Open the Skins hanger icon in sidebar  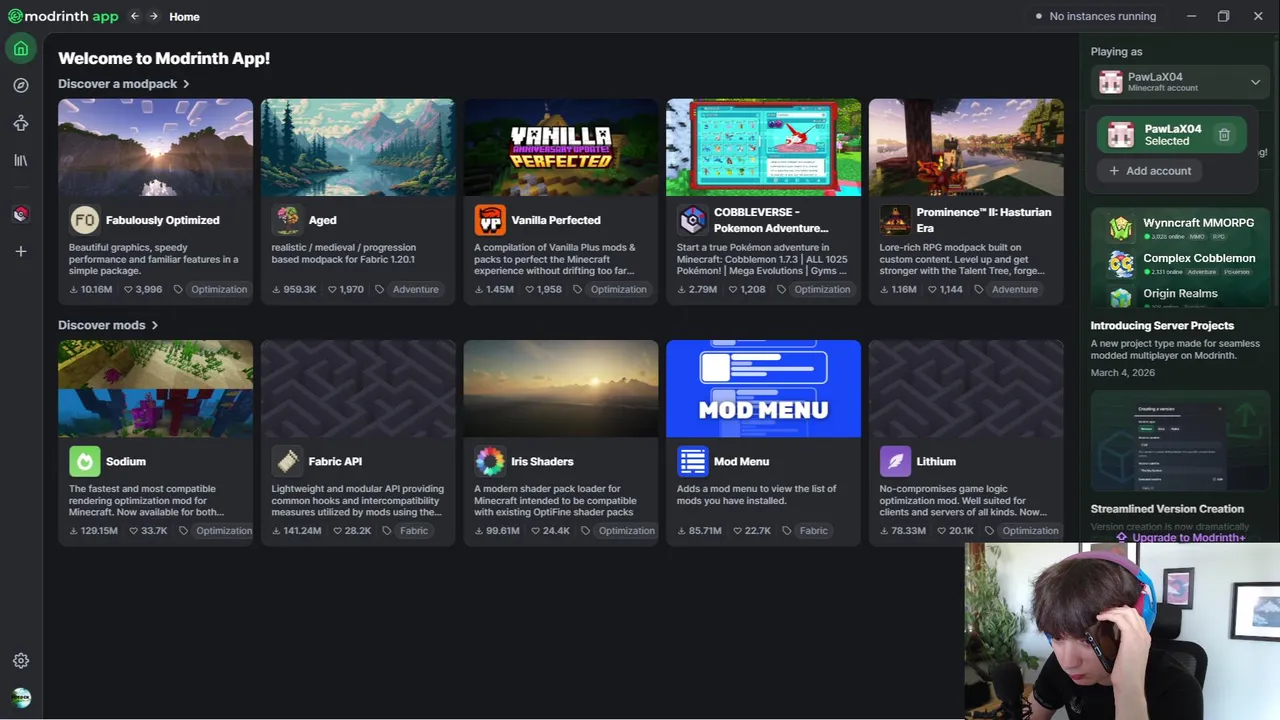[x=21, y=123]
